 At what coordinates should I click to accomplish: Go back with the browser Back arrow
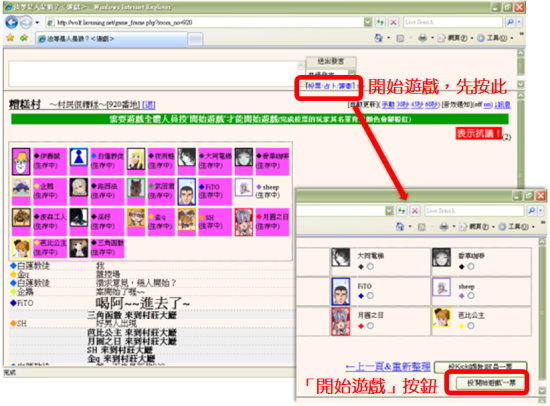point(11,22)
